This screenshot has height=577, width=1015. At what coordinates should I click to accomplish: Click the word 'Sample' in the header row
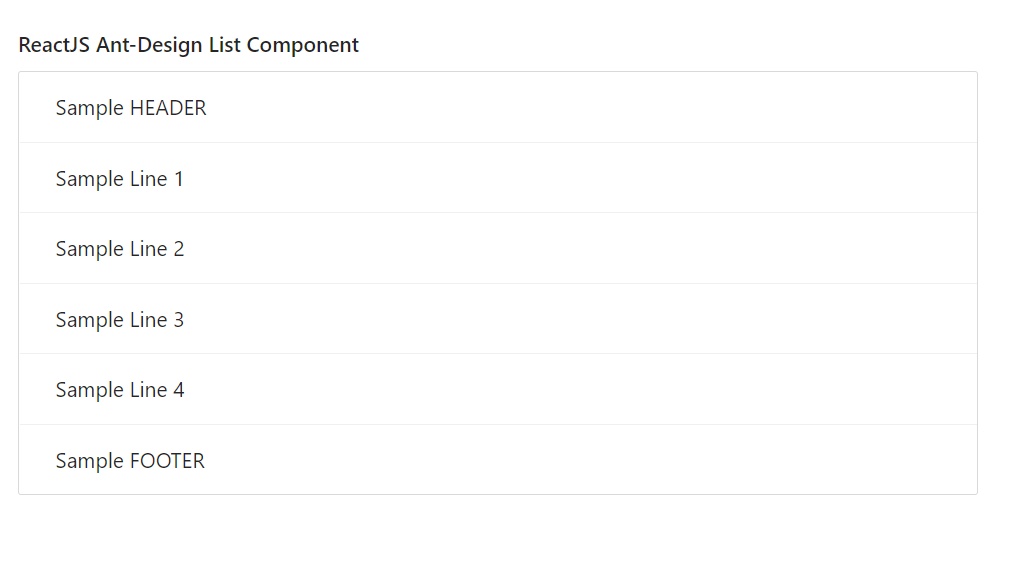click(x=90, y=108)
